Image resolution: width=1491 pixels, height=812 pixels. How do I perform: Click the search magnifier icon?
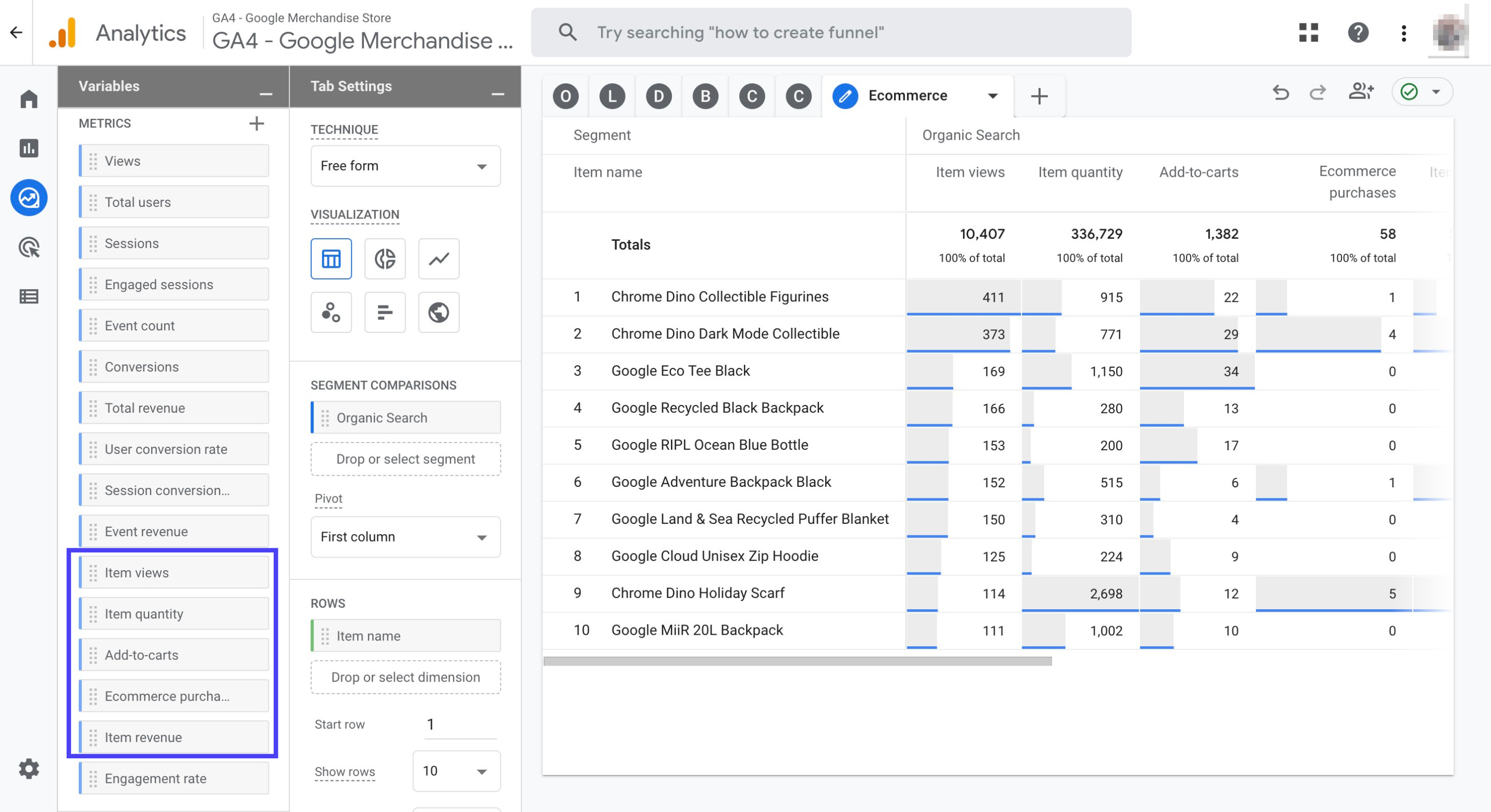[568, 32]
